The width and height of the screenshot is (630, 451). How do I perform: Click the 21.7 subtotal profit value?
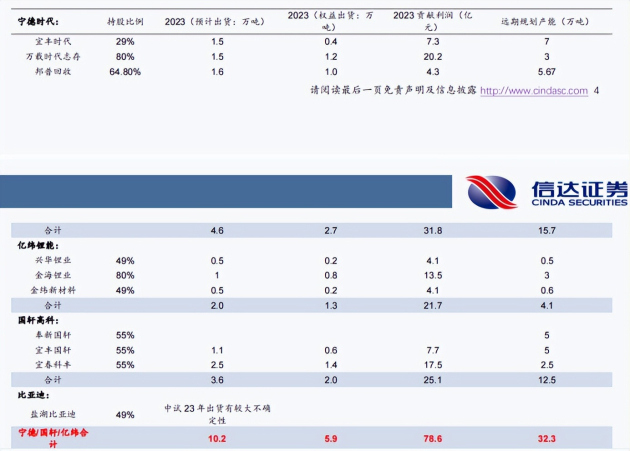tap(433, 306)
